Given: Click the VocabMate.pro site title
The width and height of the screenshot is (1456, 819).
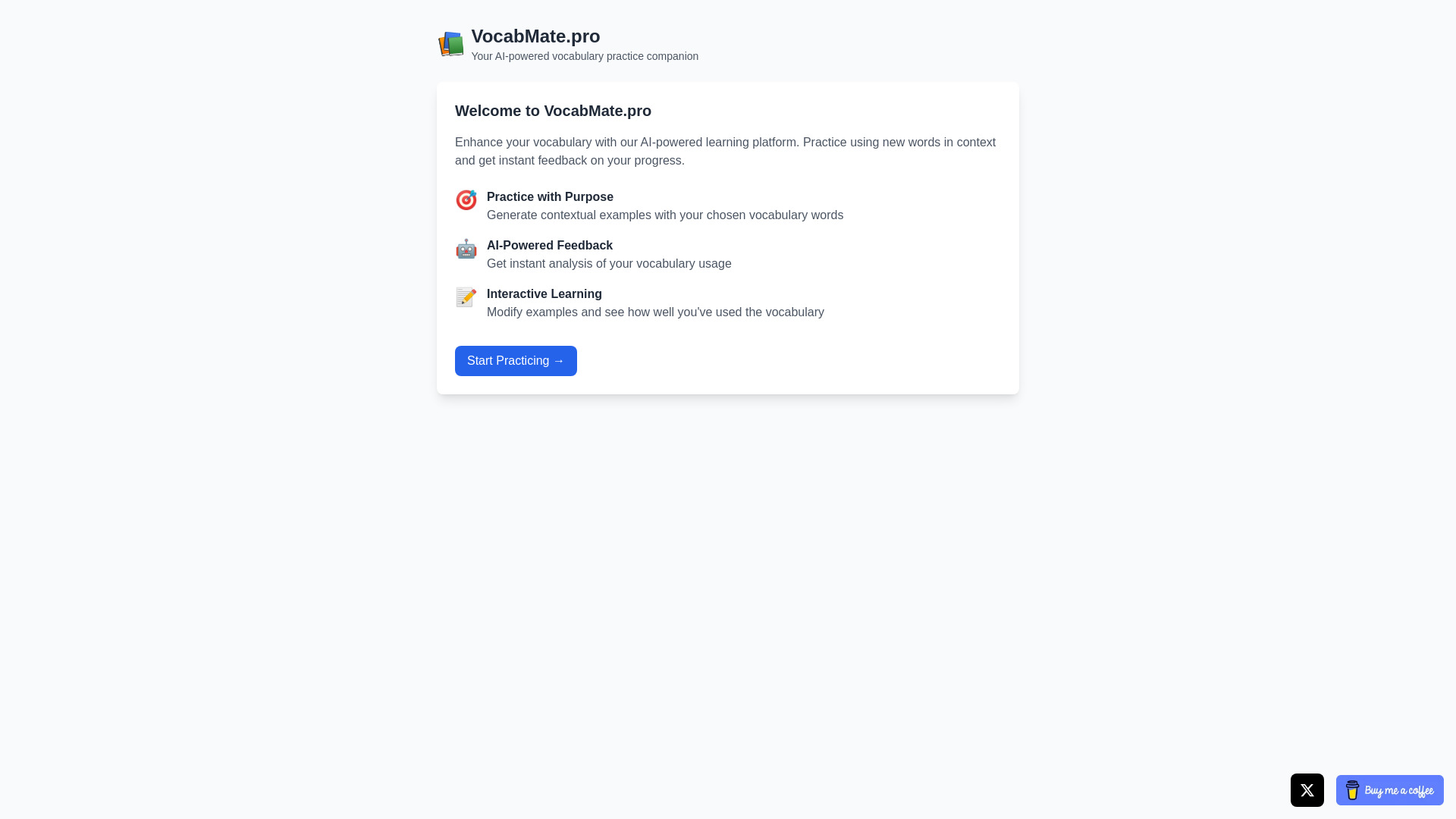Looking at the screenshot, I should coord(535,36).
